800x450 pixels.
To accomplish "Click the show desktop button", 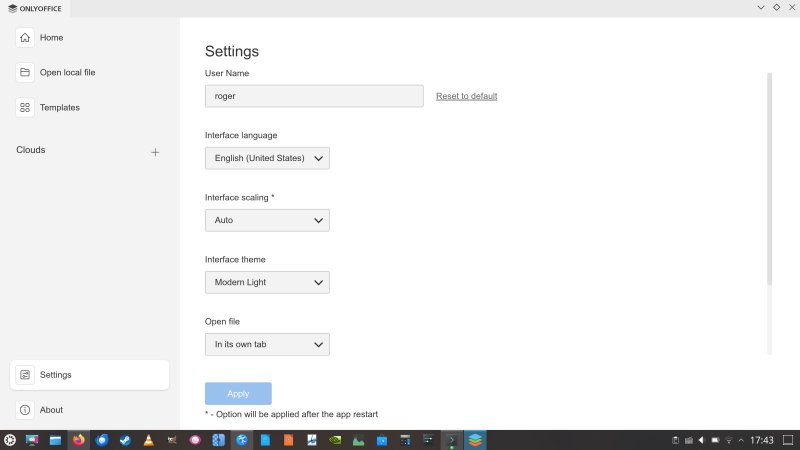I will pyautogui.click(x=788, y=440).
